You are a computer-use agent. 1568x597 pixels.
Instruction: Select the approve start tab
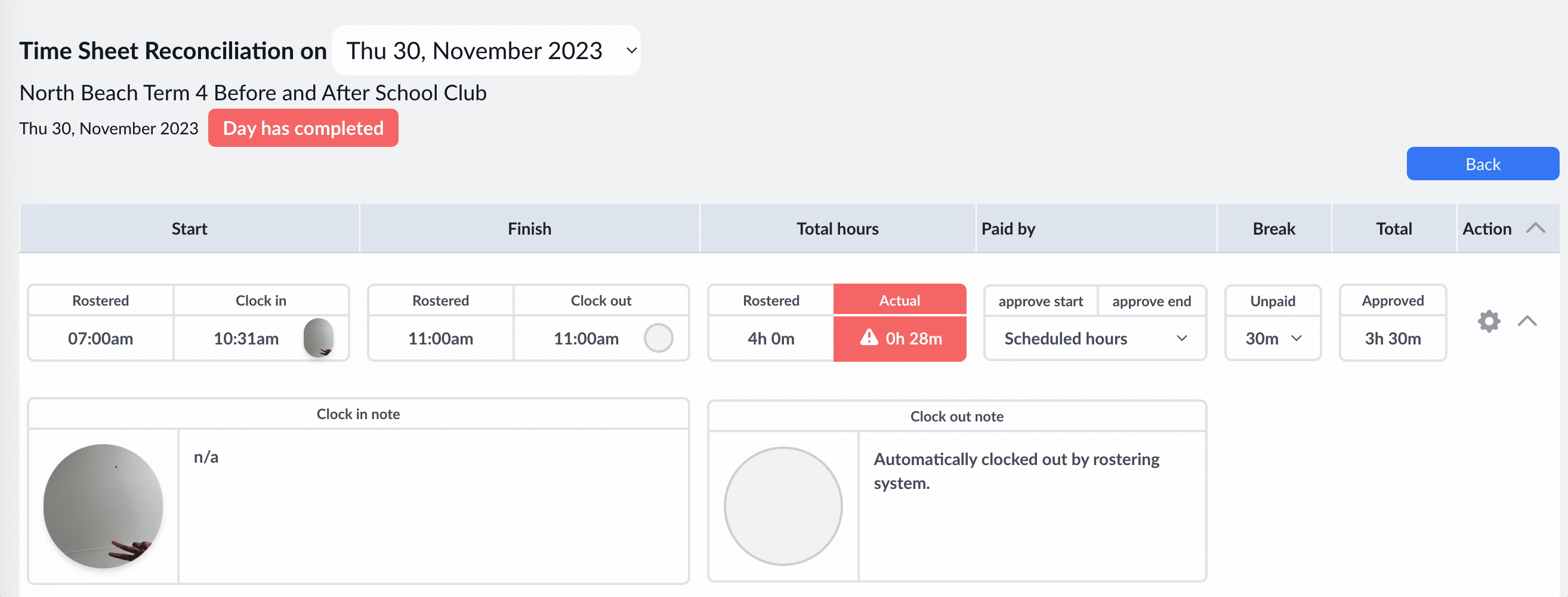coord(1040,301)
